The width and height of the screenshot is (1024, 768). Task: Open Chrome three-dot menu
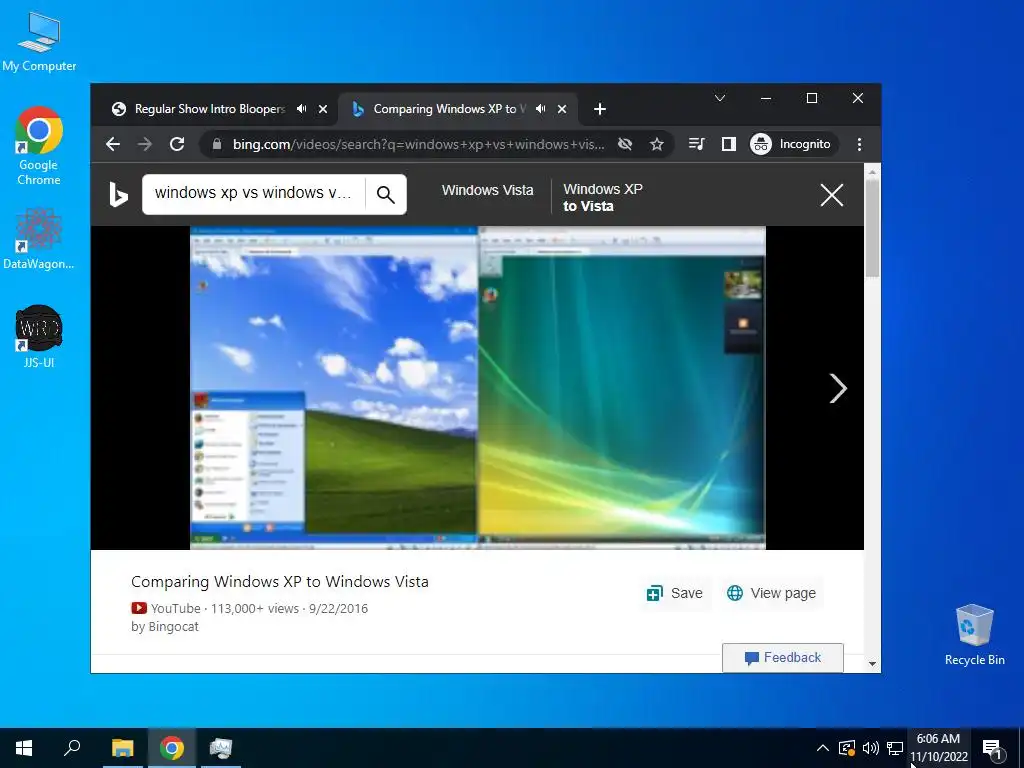click(859, 144)
